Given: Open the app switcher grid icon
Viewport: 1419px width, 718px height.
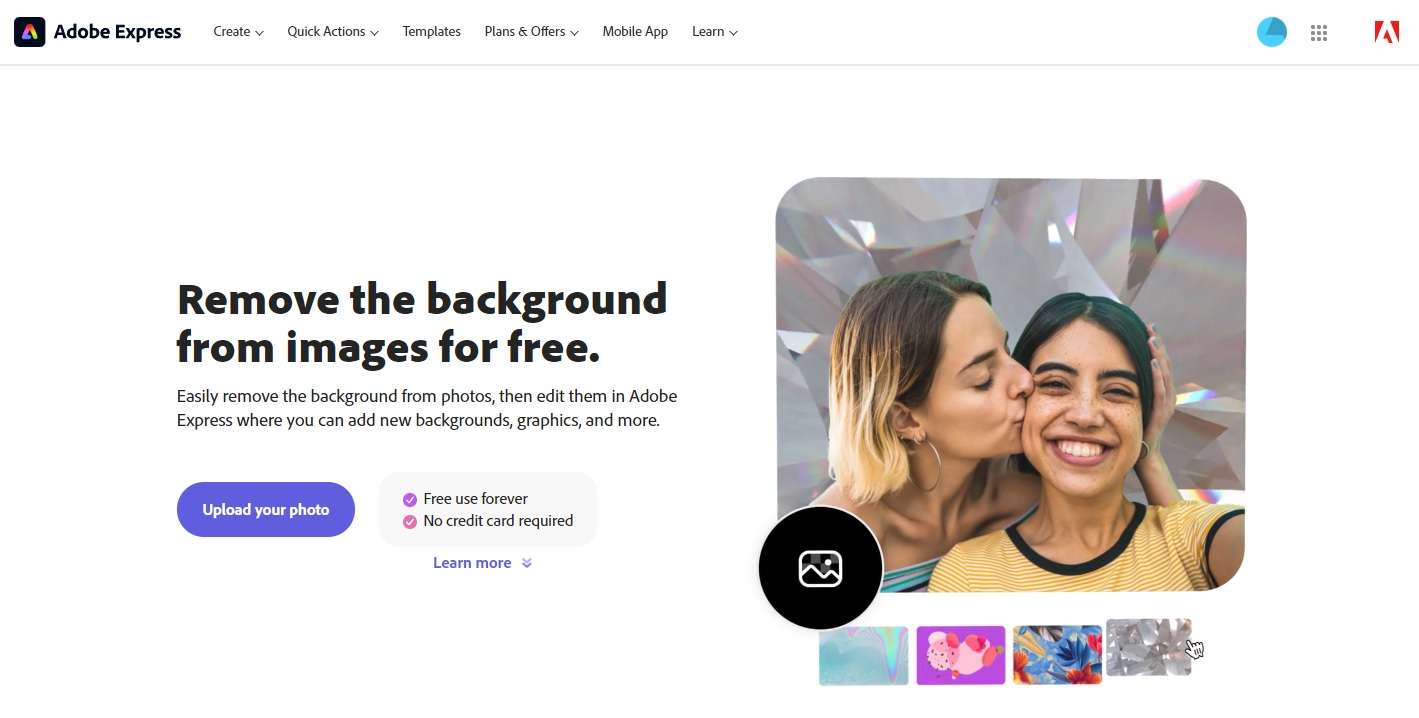Looking at the screenshot, I should coord(1319,33).
